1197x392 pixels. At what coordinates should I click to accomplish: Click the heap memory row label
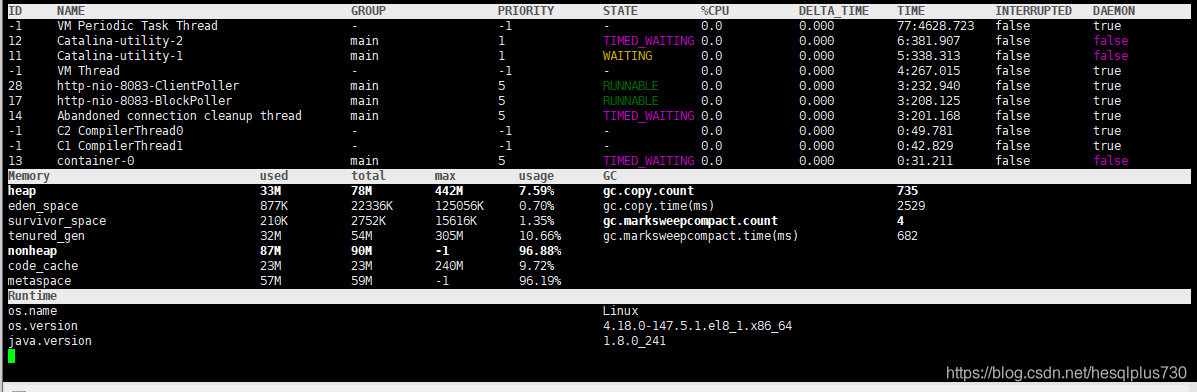pyautogui.click(x=21, y=191)
